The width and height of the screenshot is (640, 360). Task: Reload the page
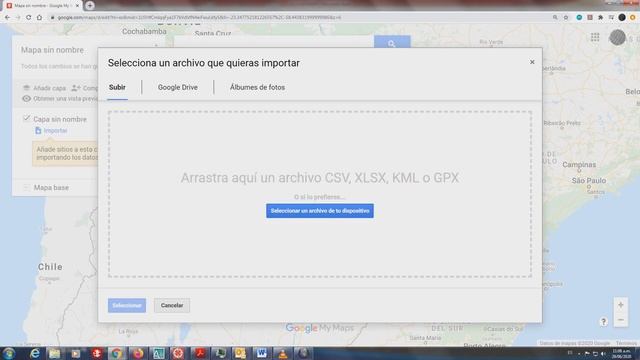(29, 17)
